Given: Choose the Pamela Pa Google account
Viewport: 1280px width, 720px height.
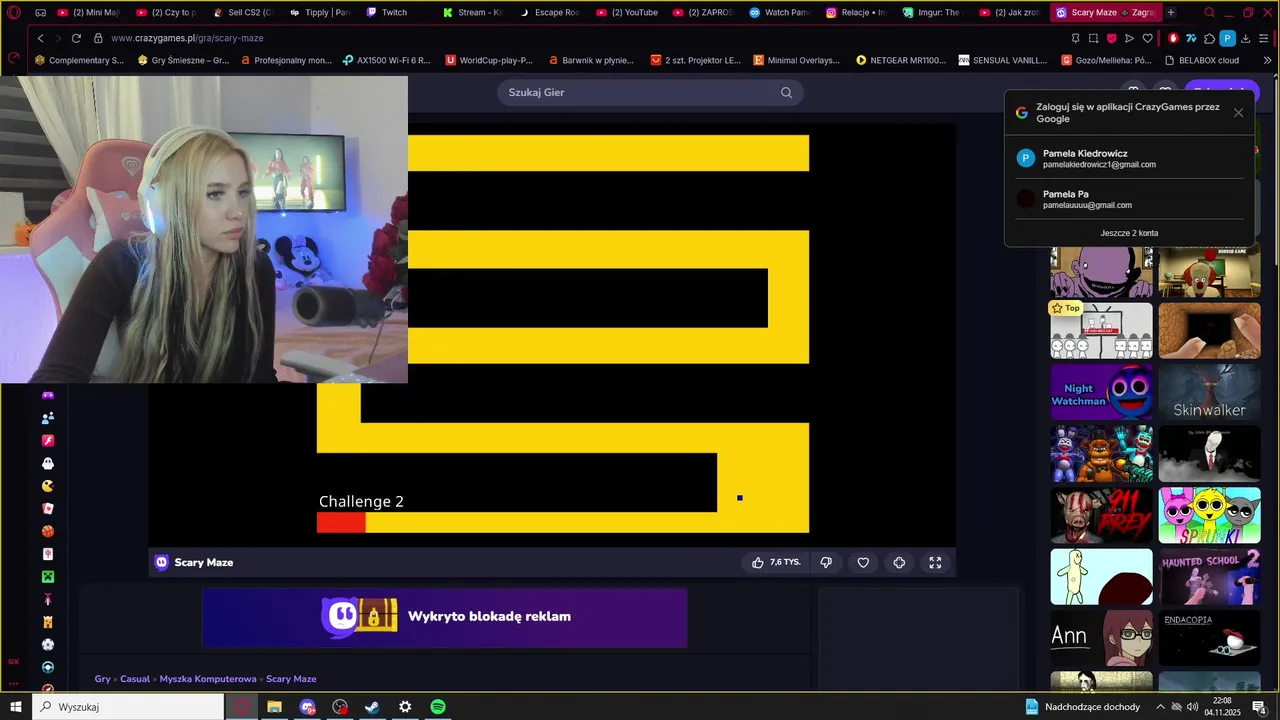Looking at the screenshot, I should pos(1129,199).
